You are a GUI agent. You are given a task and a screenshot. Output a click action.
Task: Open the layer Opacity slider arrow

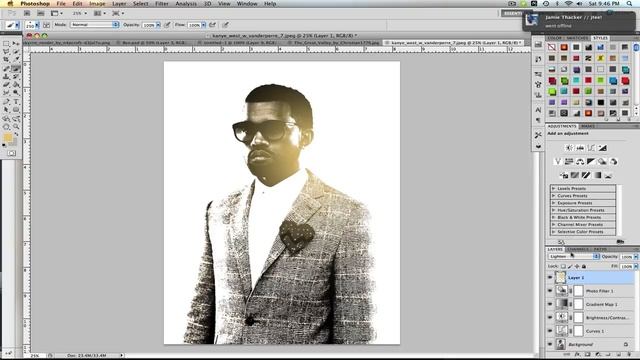click(x=636, y=257)
